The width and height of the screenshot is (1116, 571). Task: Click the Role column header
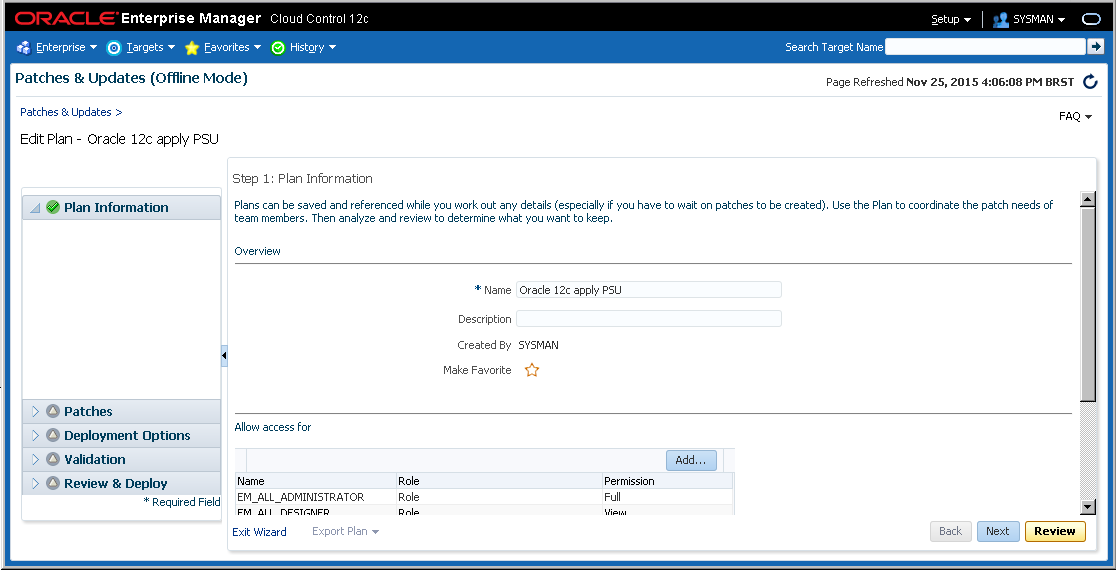point(499,481)
